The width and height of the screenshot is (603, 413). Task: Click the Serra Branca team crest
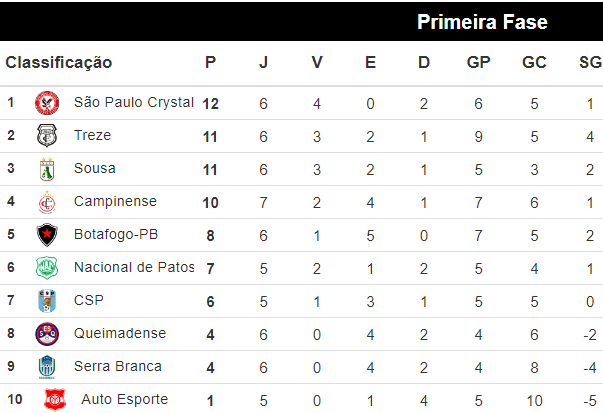(47, 366)
